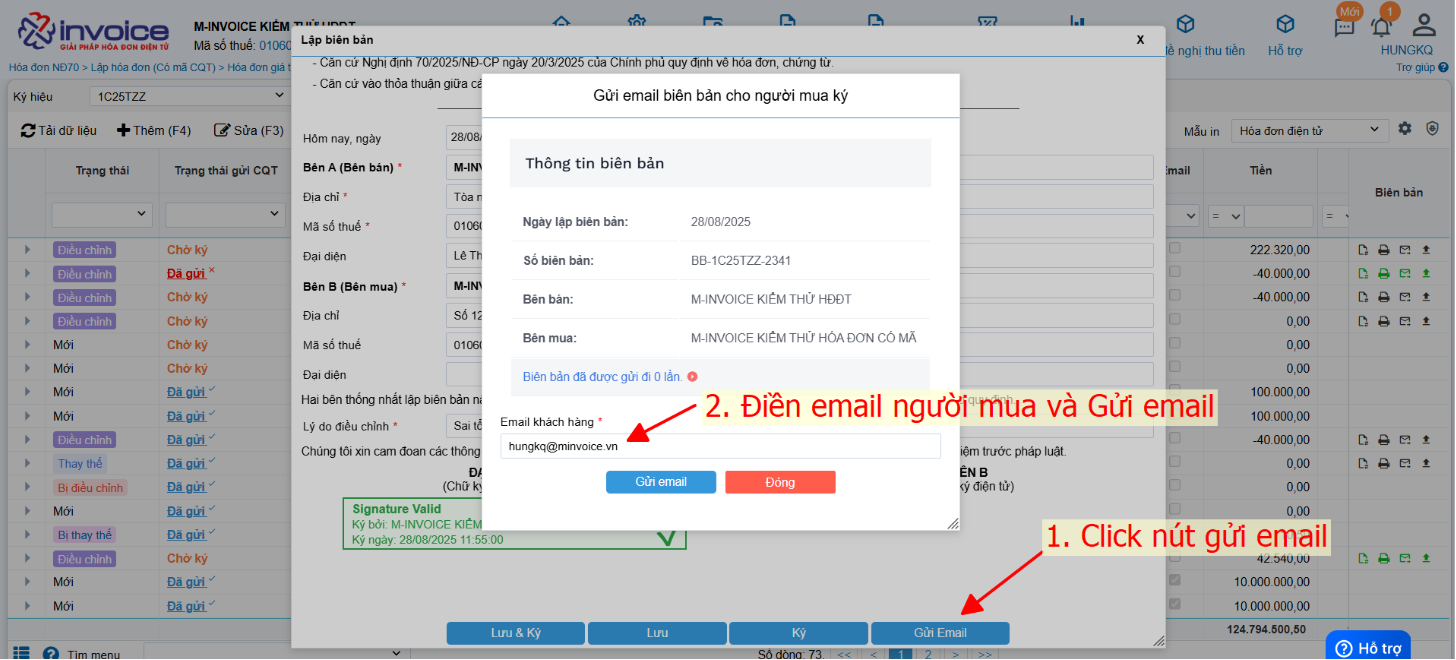This screenshot has width=1456, height=660.
Task: Click the floating Hỗ trợ support button
Action: point(1368,647)
